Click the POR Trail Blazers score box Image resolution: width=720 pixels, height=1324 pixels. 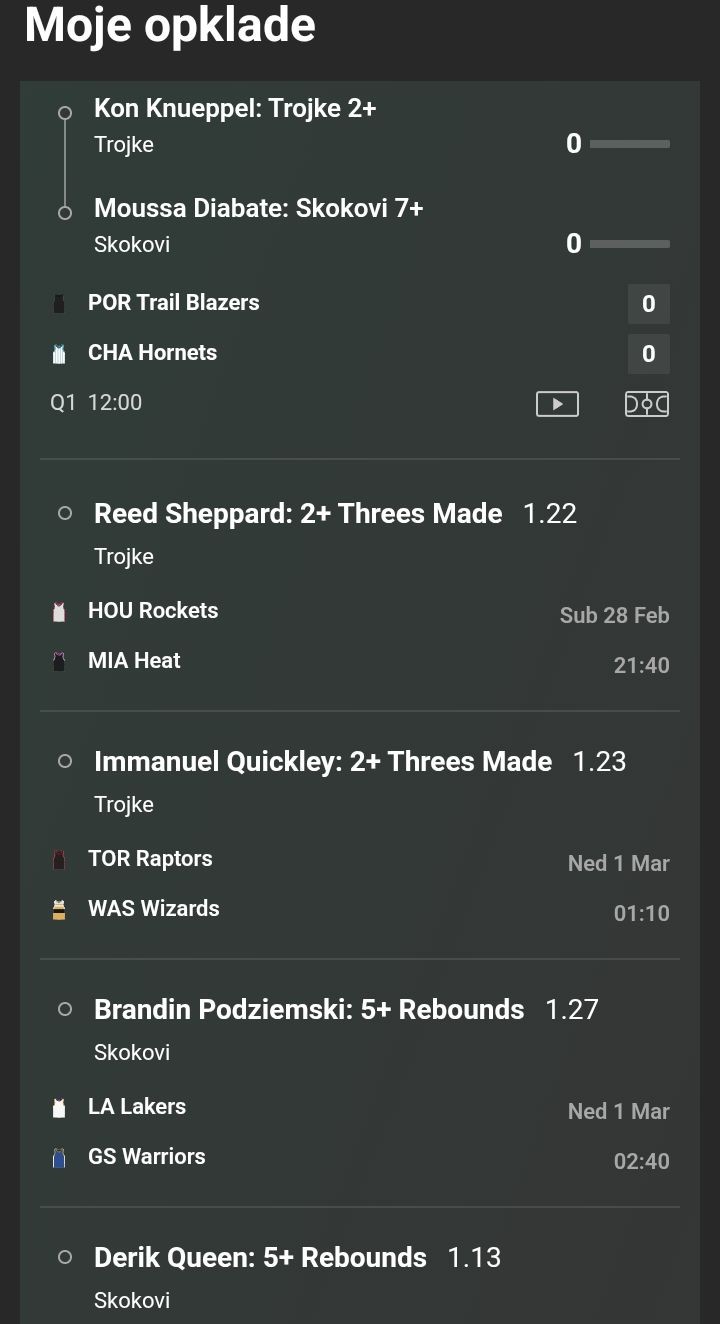(x=648, y=304)
